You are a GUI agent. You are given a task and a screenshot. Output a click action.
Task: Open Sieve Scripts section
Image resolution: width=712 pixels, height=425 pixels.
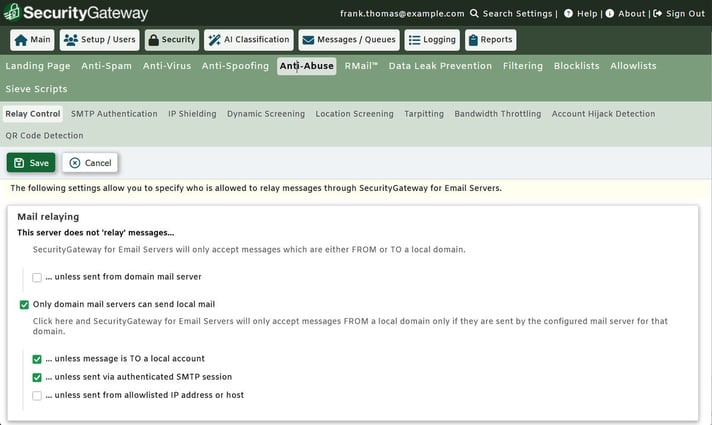[36, 89]
